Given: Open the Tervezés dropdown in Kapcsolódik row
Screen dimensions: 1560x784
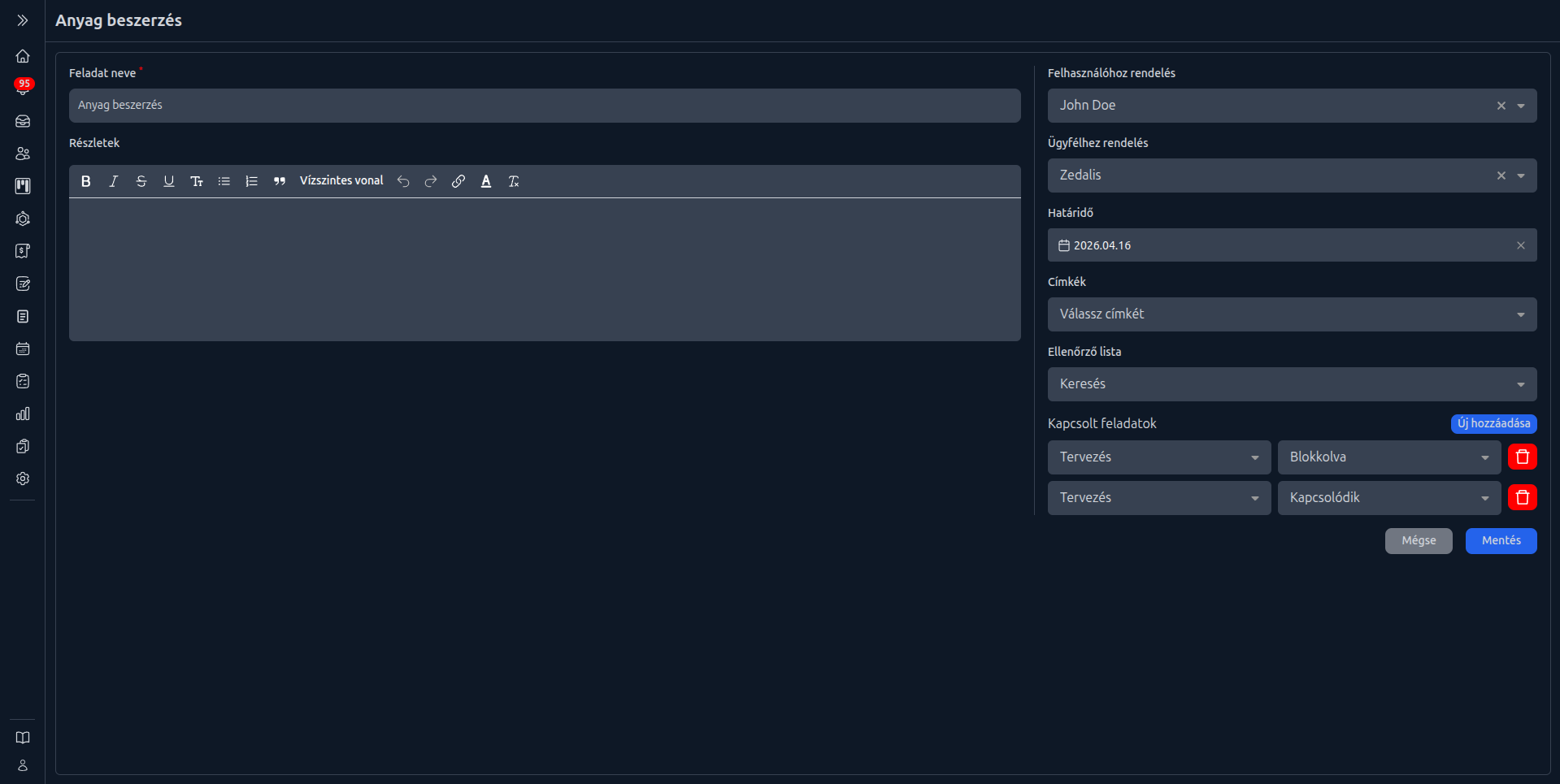Looking at the screenshot, I should (x=1159, y=498).
